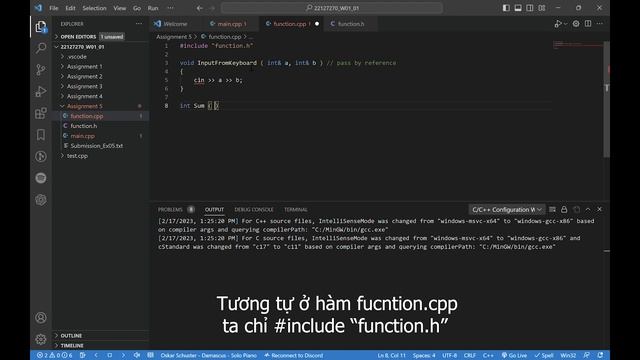The height and width of the screenshot is (360, 640).
Task: Open Bookmarks view in activity bar
Action: click(41, 135)
